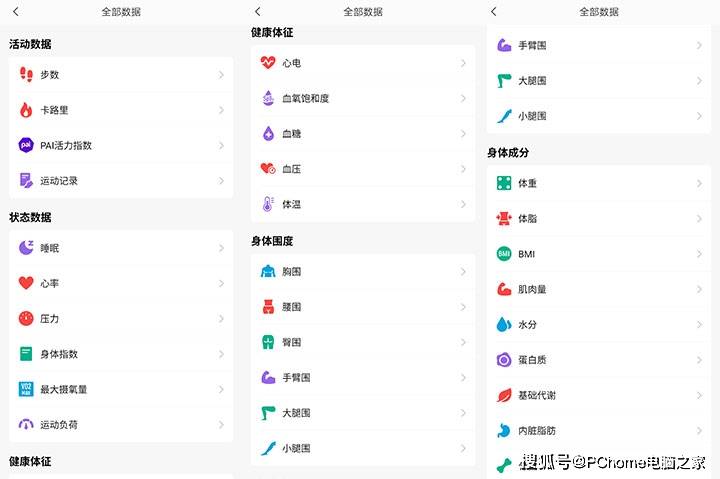This screenshot has height=479, width=720.
Task: Tap the VO2 max icon for 最大摄氧量
Action: pyautogui.click(x=26, y=389)
